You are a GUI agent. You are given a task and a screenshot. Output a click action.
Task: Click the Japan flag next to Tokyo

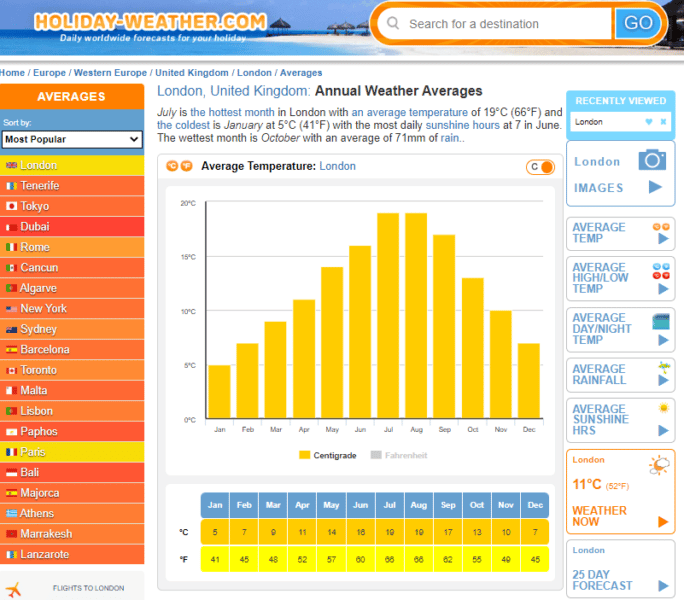coord(11,206)
